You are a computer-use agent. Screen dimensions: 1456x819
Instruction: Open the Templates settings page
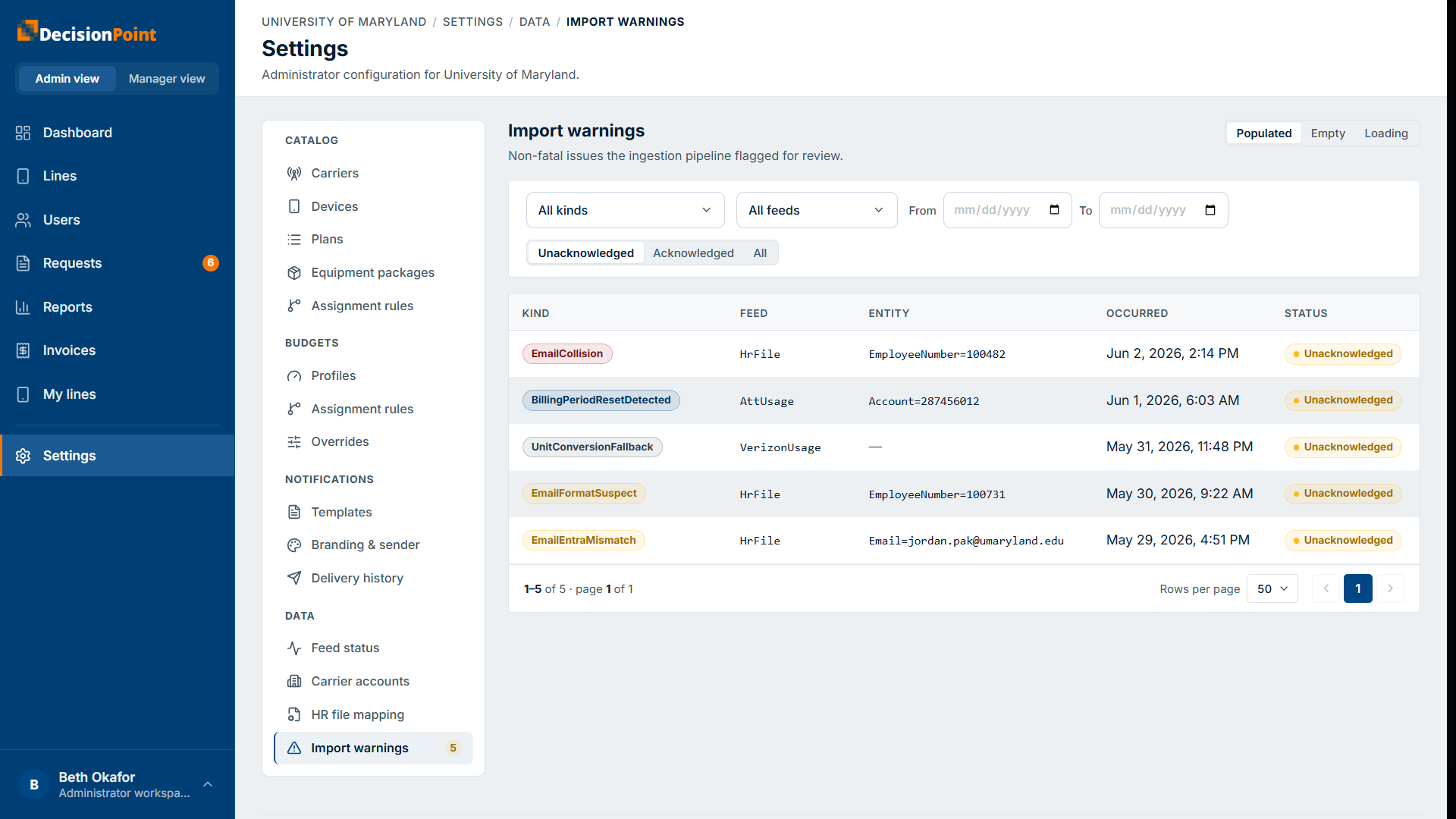pos(373,512)
